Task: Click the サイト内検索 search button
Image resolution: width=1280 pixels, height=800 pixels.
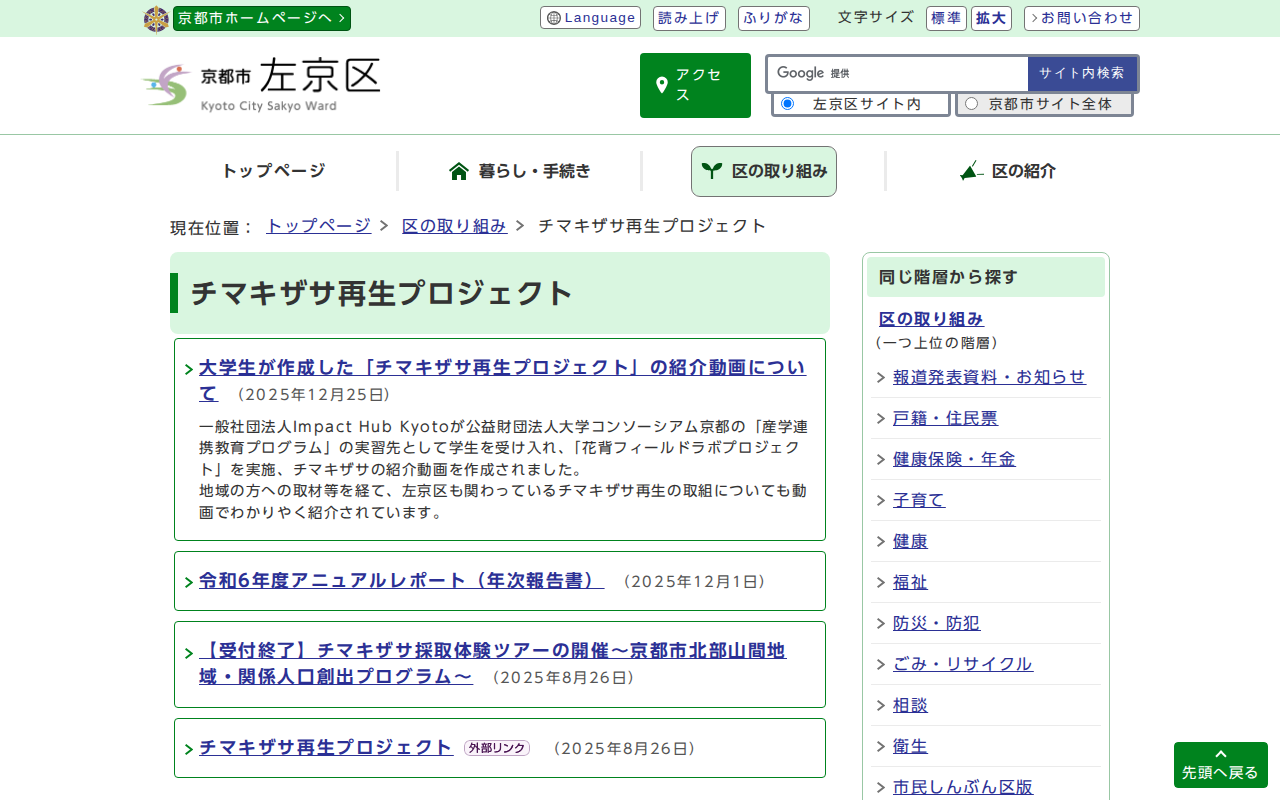Action: [x=1081, y=73]
